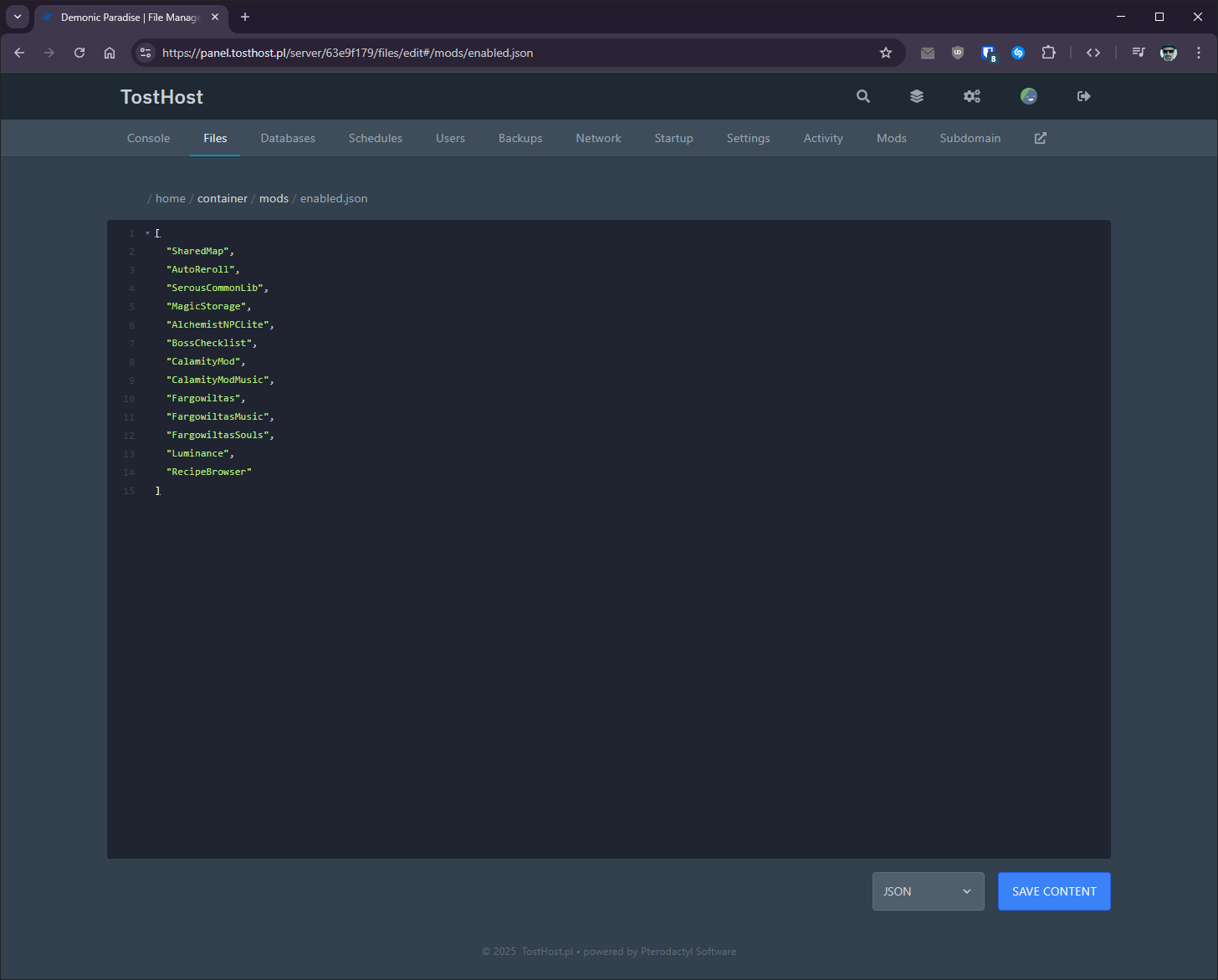
Task: Open a new browser tab
Action: [245, 17]
